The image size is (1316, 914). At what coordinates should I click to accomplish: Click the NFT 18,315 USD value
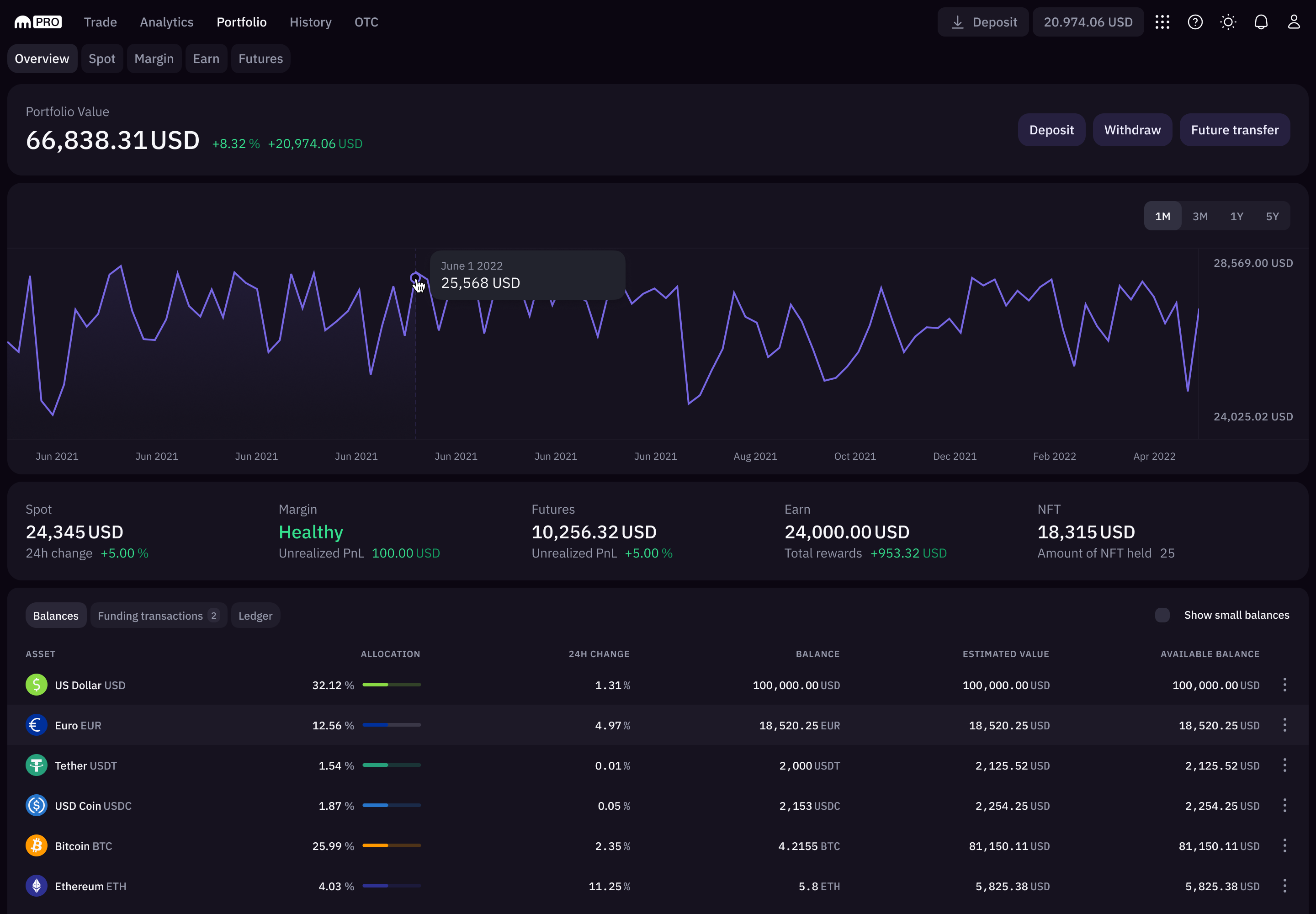(1086, 532)
